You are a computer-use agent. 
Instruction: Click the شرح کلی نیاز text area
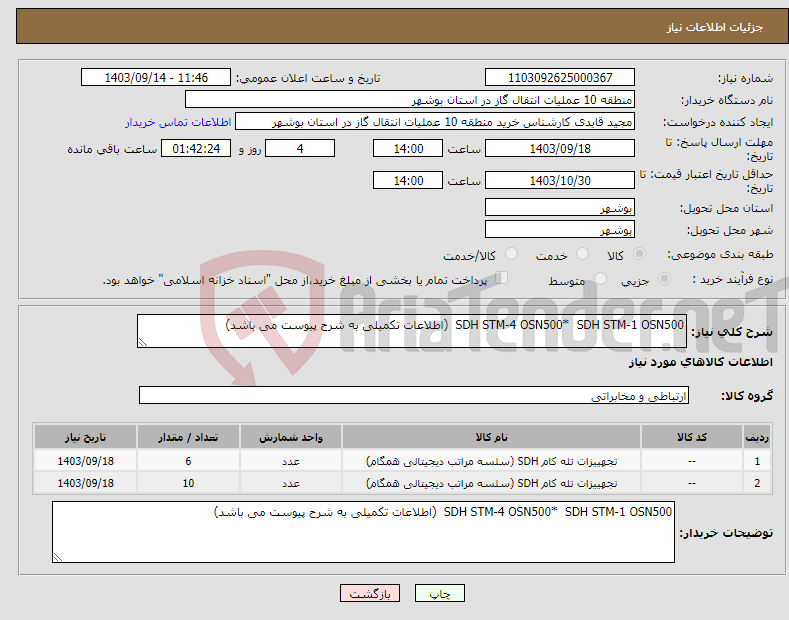tap(412, 331)
